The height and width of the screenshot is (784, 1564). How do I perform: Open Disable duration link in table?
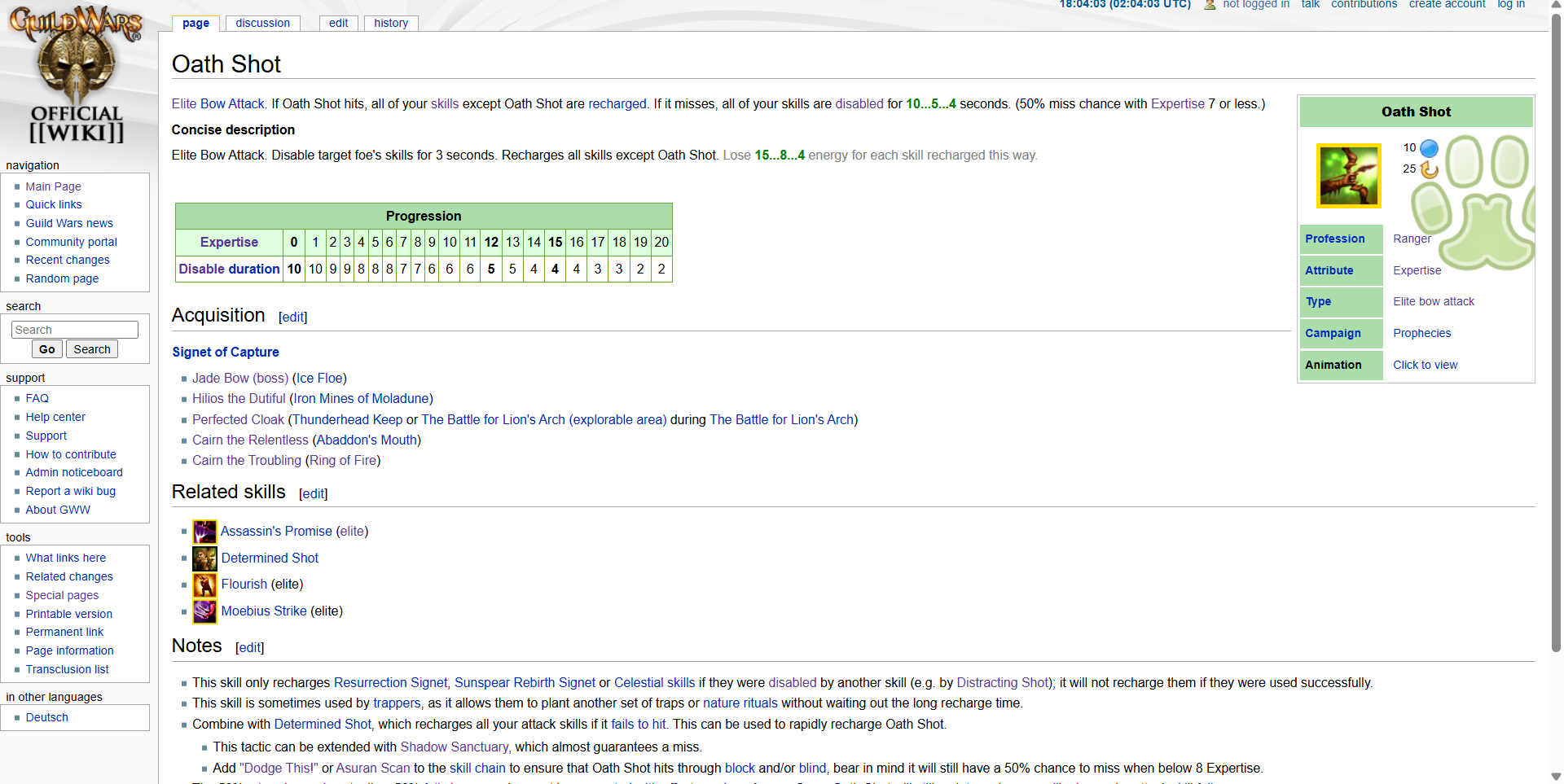click(229, 269)
